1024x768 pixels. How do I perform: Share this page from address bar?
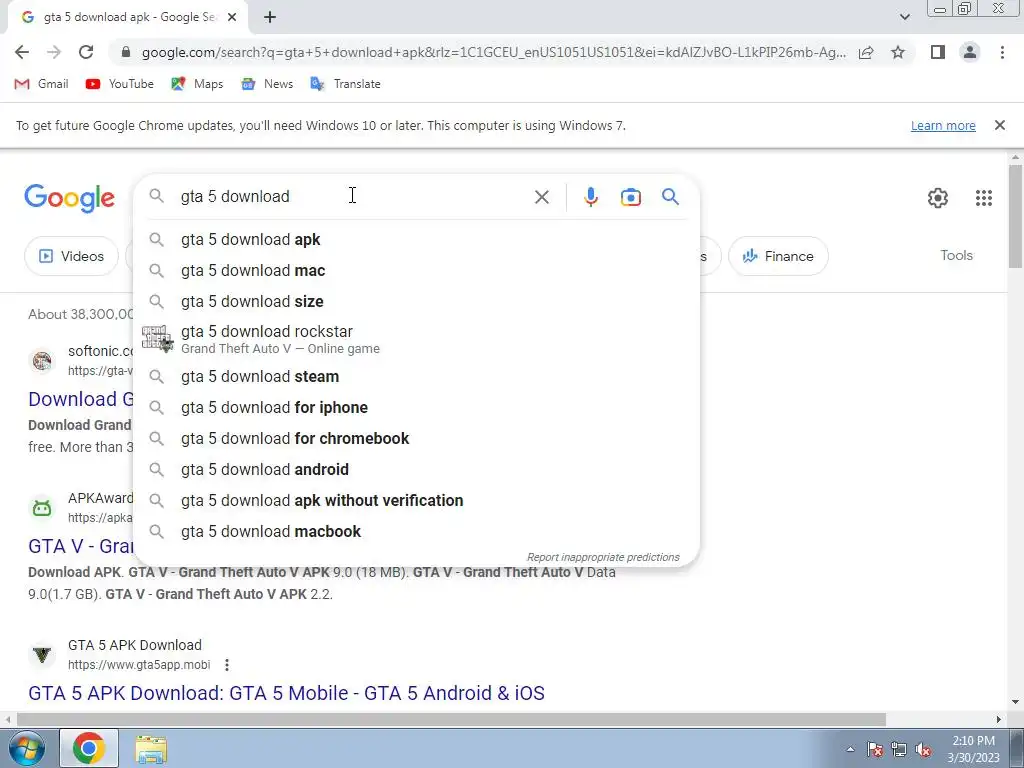click(866, 52)
